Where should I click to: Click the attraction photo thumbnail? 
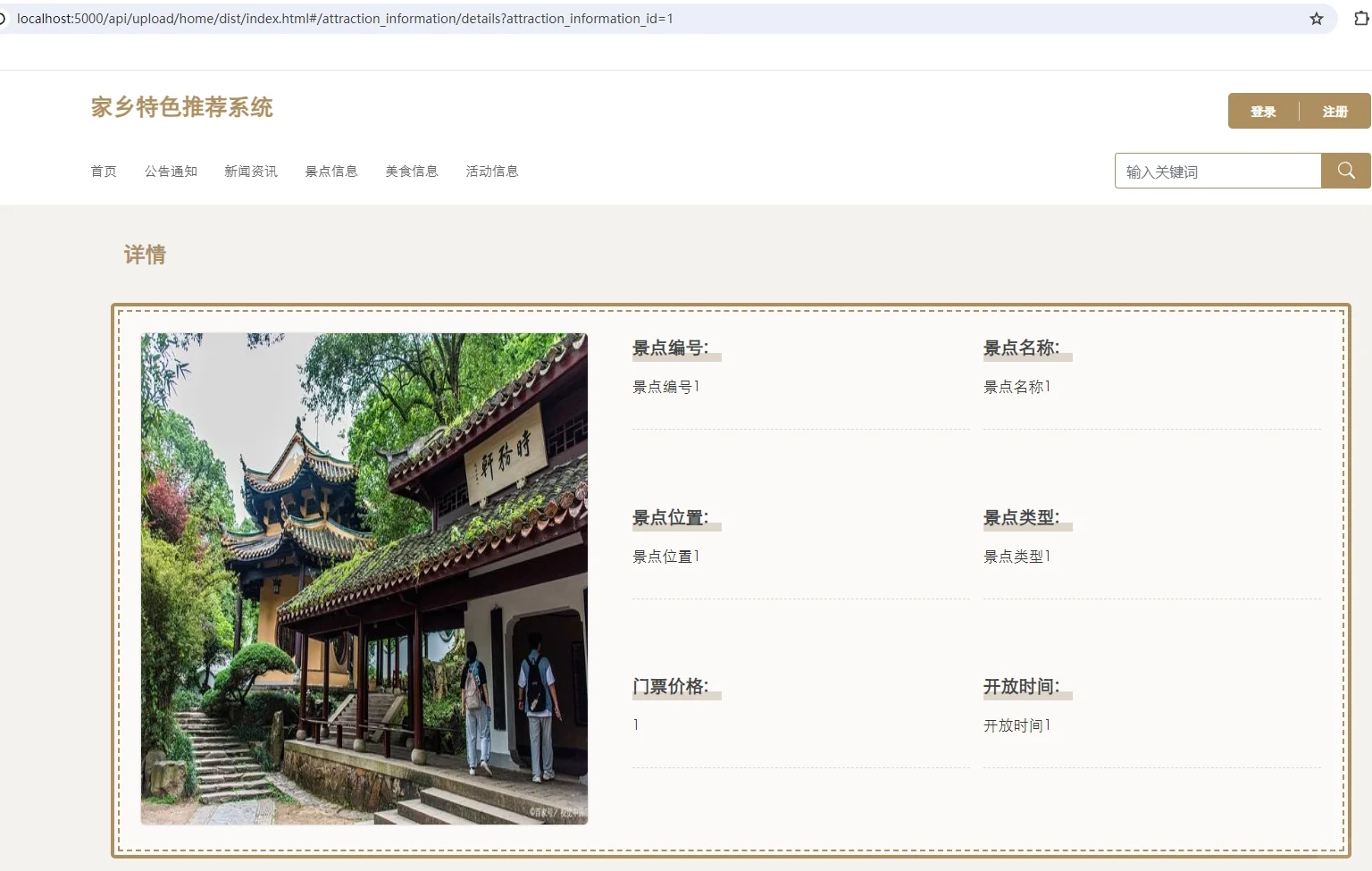(x=364, y=577)
